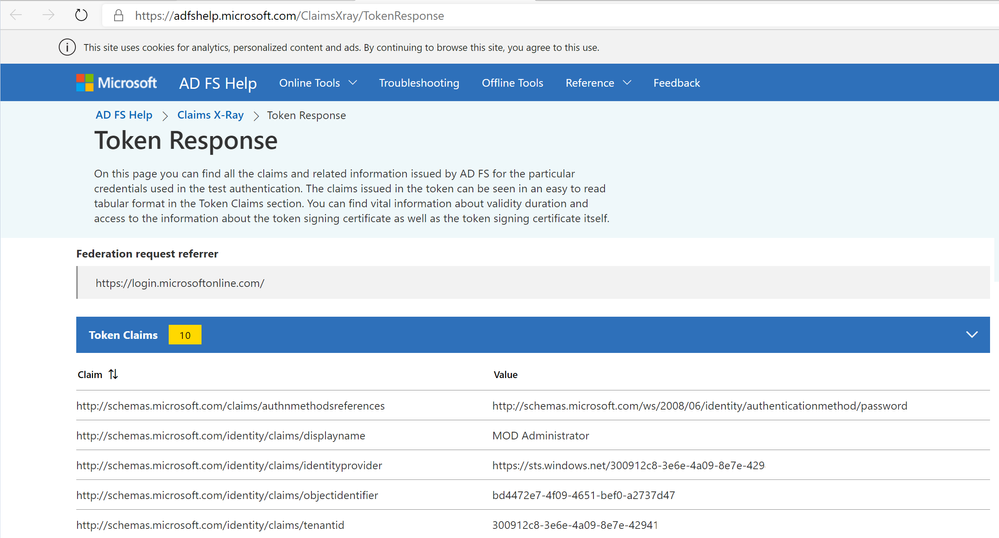The width and height of the screenshot is (999, 538).
Task: Select the authenticationmethod/password value
Action: [700, 406]
